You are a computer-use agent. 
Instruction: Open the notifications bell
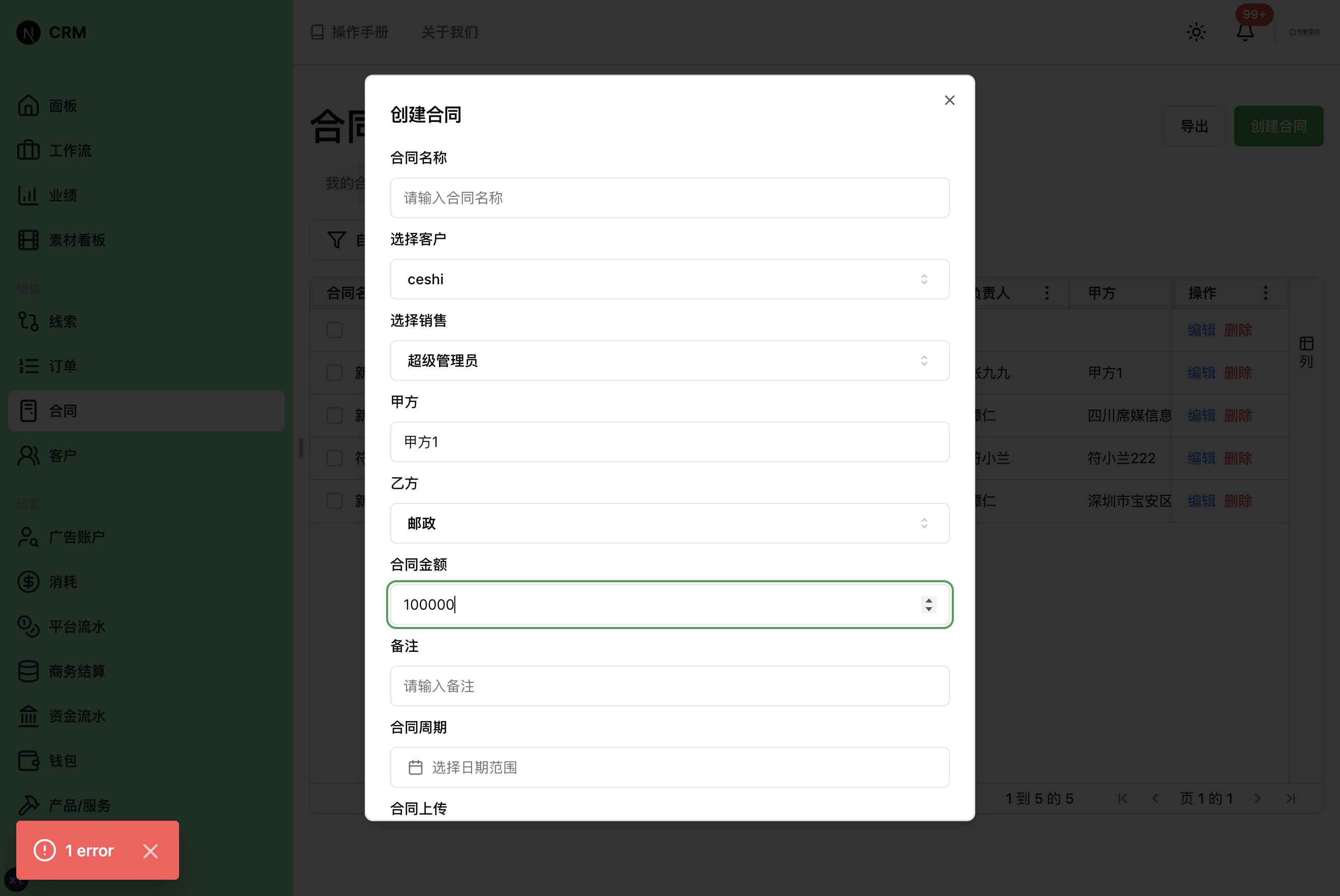tap(1245, 32)
